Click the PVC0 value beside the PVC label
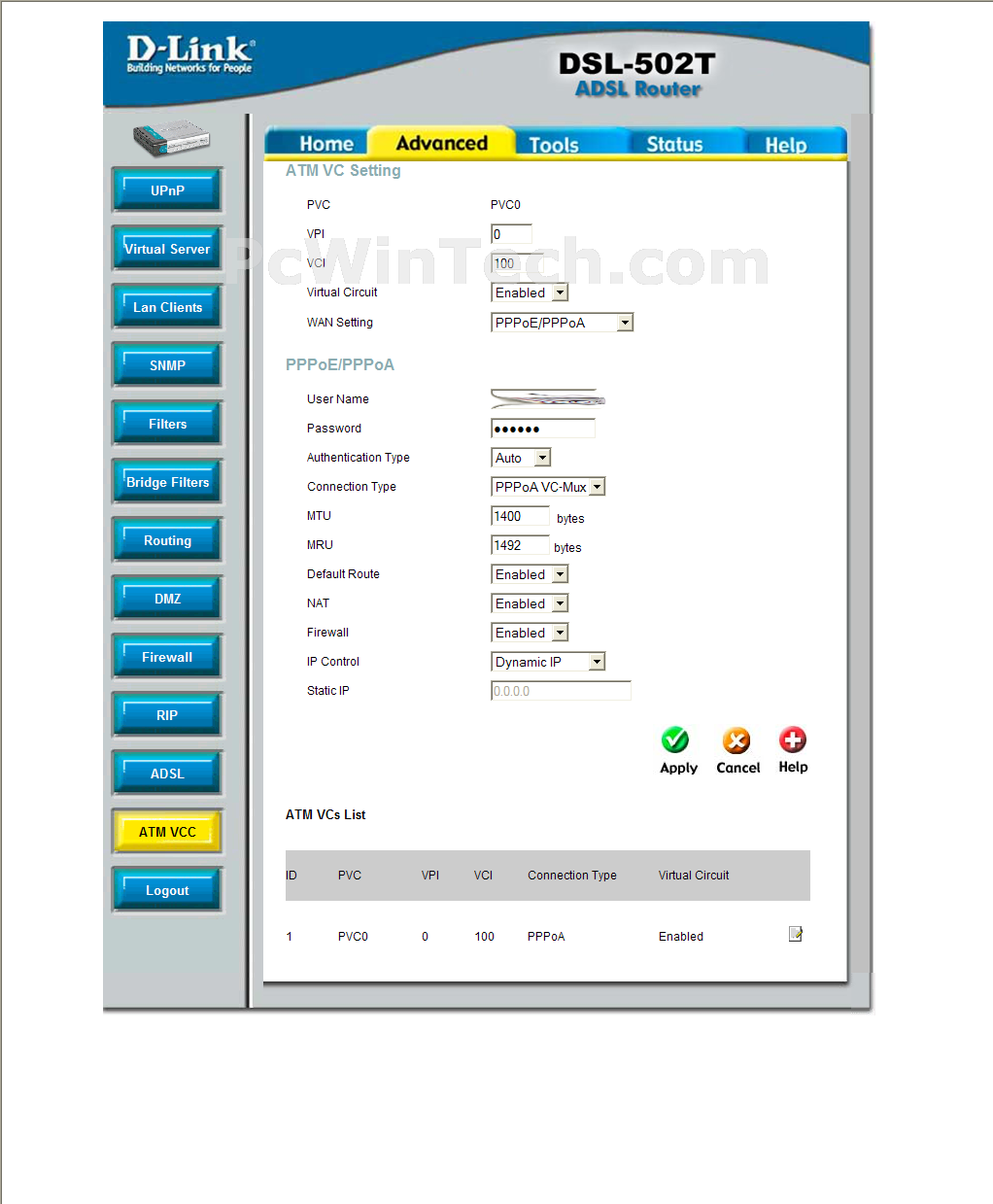Viewport: 993px width, 1204px height. click(505, 205)
